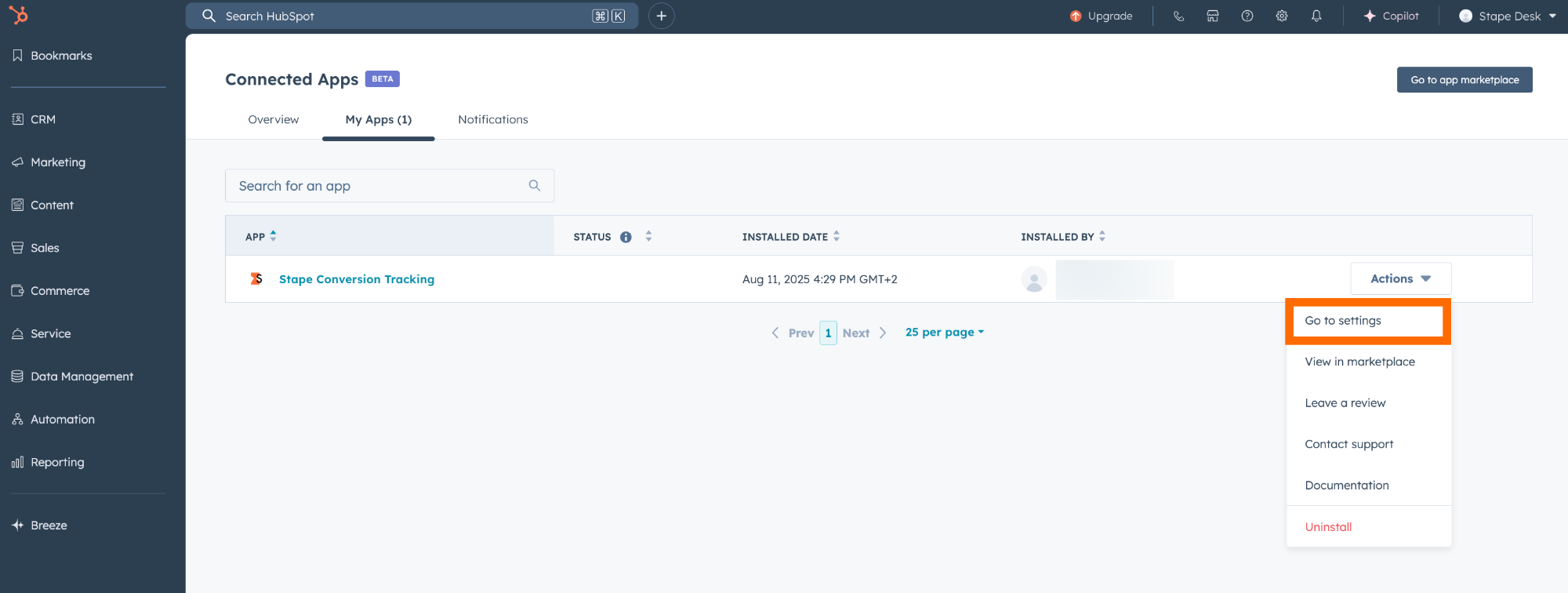Open the Sales sidebar menu
Viewport: 1568px width, 593px height.
click(x=35, y=248)
